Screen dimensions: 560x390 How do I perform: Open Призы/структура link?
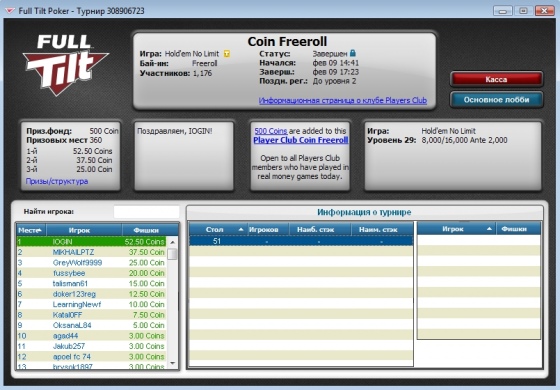tap(57, 181)
